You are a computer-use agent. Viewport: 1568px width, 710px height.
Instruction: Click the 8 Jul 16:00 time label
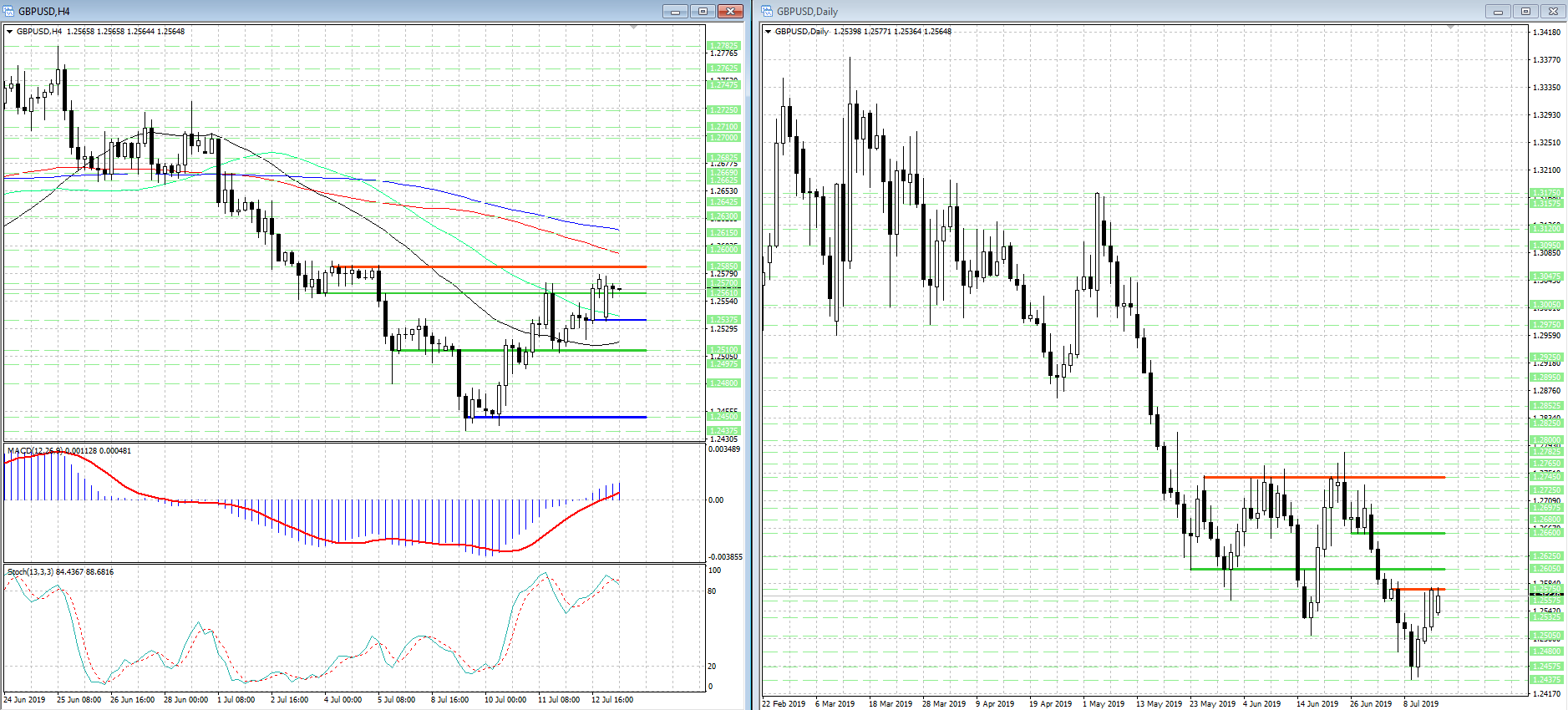[449, 700]
